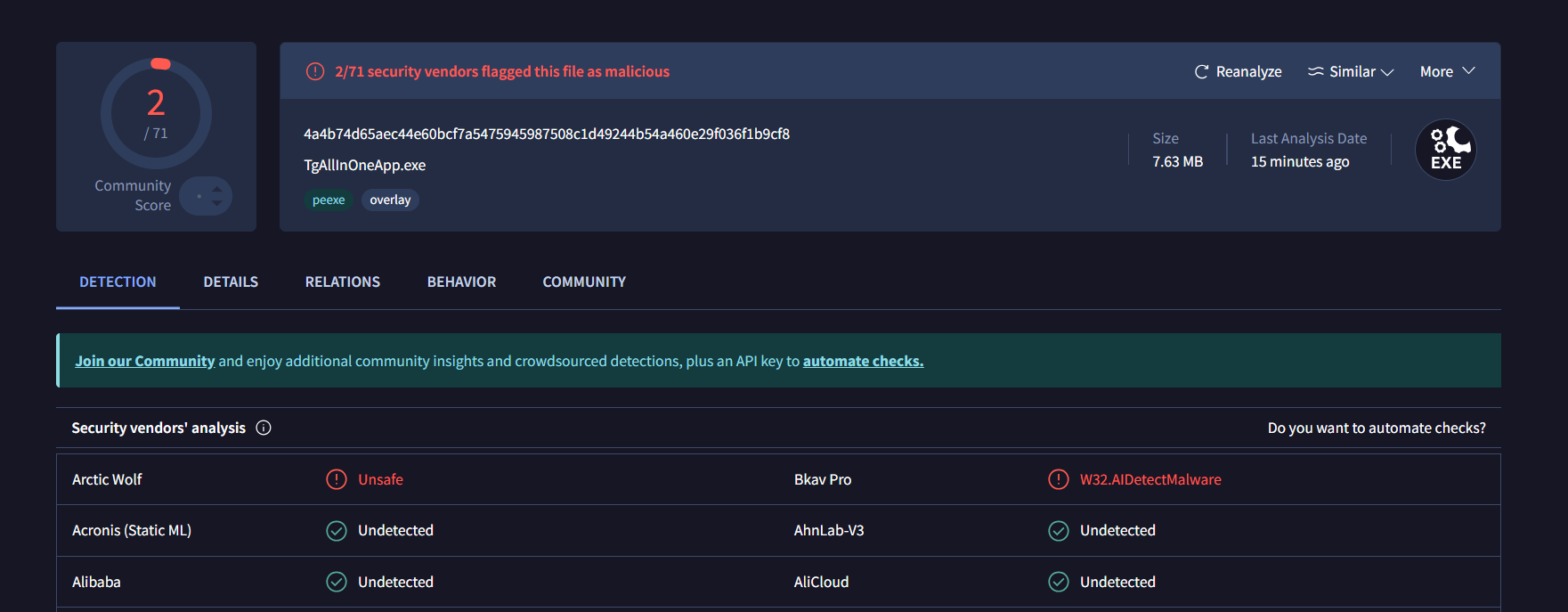
Task: Open the BEHAVIOR tab
Action: [461, 282]
